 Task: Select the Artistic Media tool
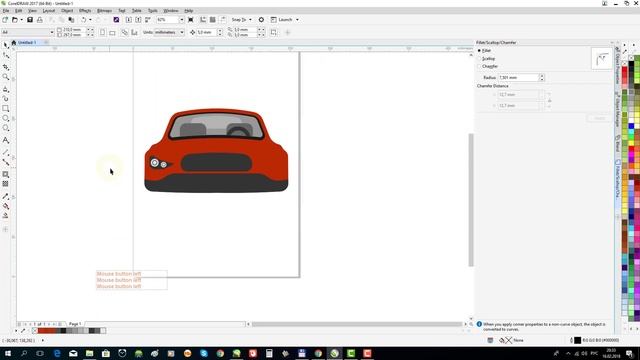(x=6, y=99)
